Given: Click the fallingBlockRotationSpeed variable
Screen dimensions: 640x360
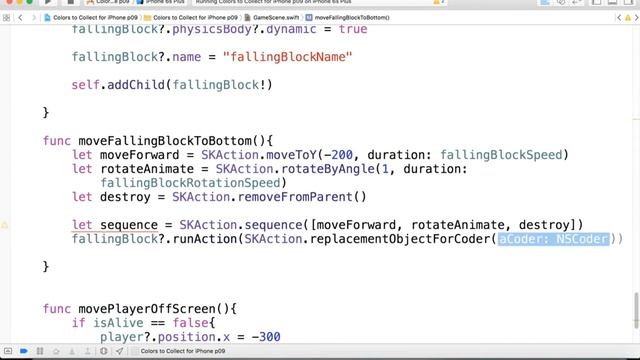Looking at the screenshot, I should [x=190, y=183].
